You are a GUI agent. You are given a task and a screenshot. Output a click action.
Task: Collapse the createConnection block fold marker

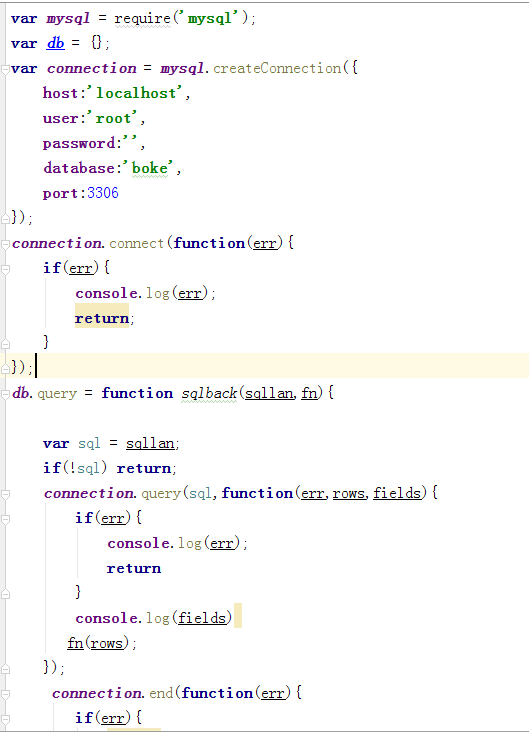5,70
